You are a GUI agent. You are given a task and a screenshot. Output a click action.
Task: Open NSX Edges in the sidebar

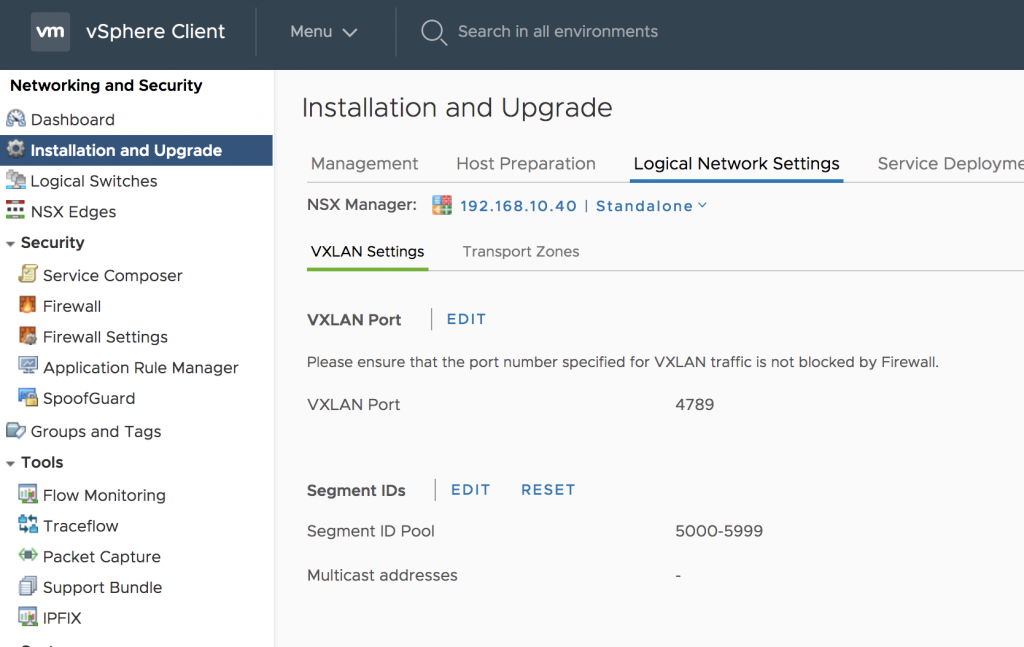coord(73,212)
